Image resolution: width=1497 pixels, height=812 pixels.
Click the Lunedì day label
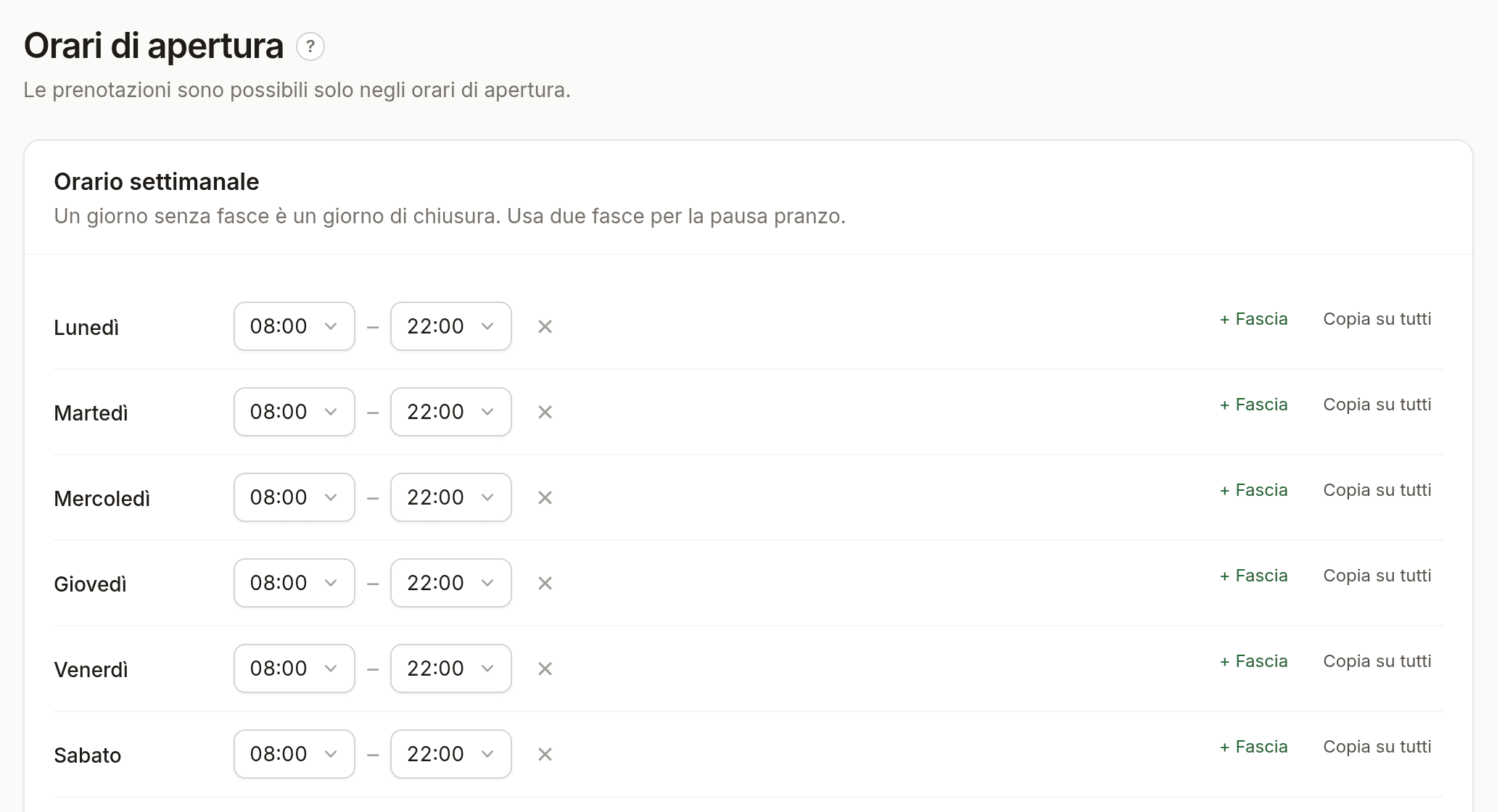coord(86,328)
